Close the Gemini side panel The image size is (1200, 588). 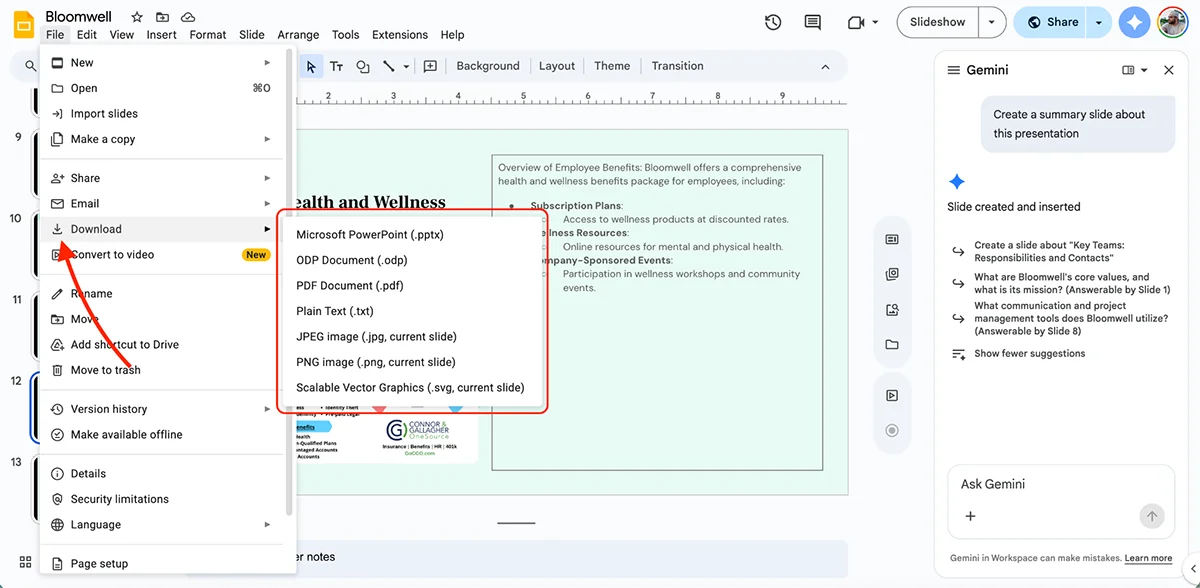1169,70
